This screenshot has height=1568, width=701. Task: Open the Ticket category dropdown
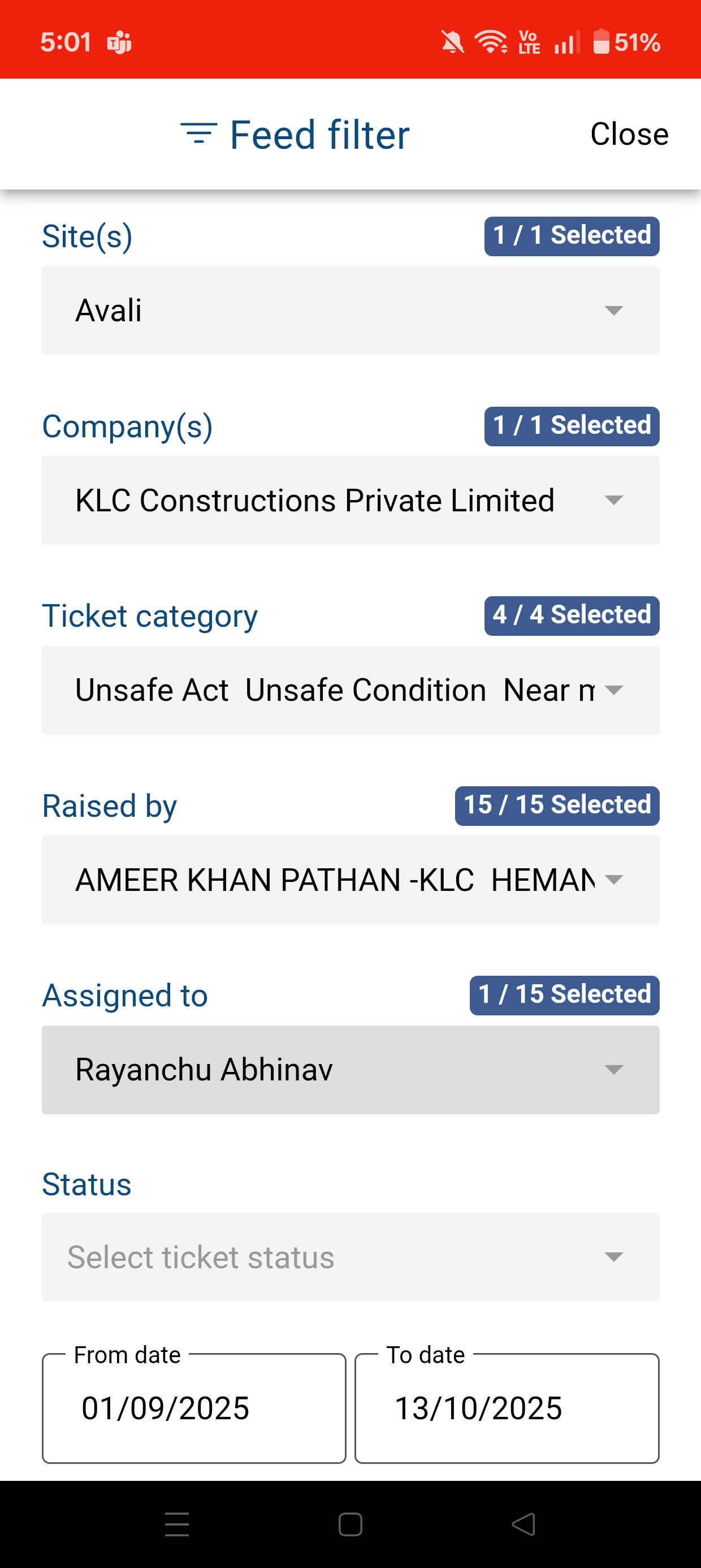coord(350,690)
